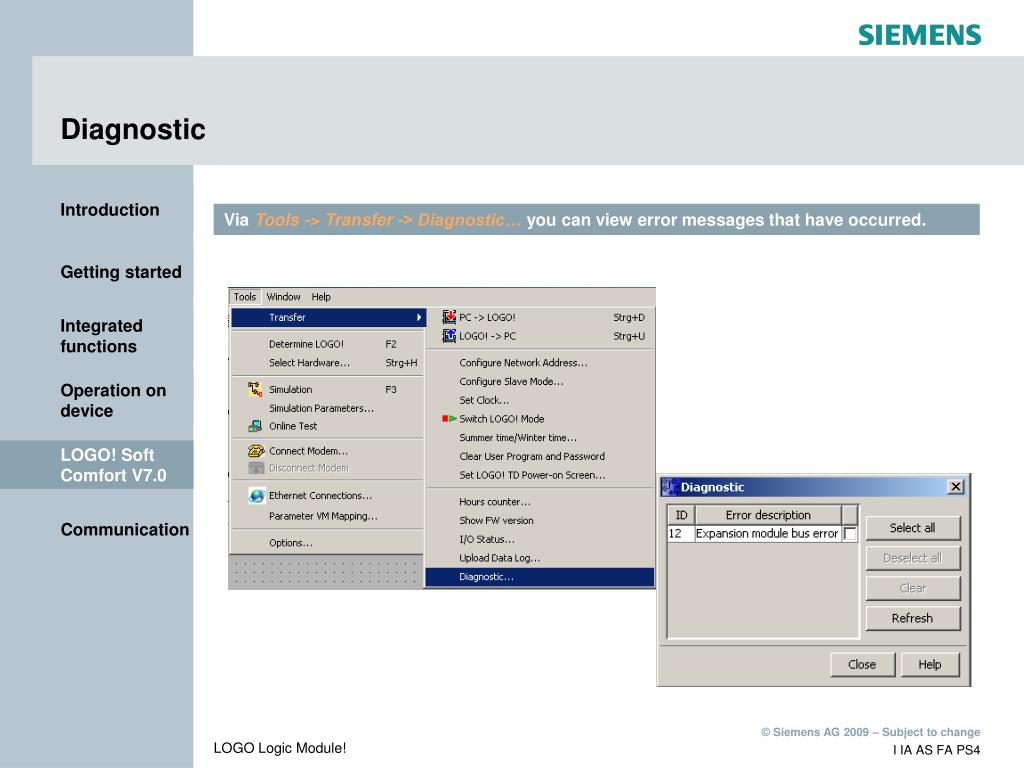Screen dimensions: 1024x768
Task: Select Set LOGO! TD Power-on Screen...
Action: (x=541, y=475)
